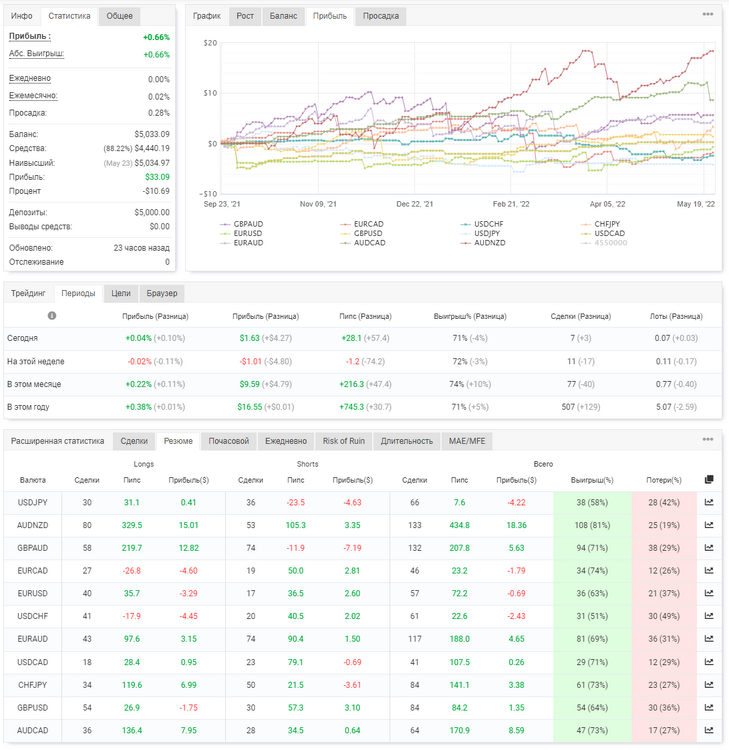Open the Просадка chart tab
Image resolution: width=729 pixels, height=750 pixels.
coord(381,16)
